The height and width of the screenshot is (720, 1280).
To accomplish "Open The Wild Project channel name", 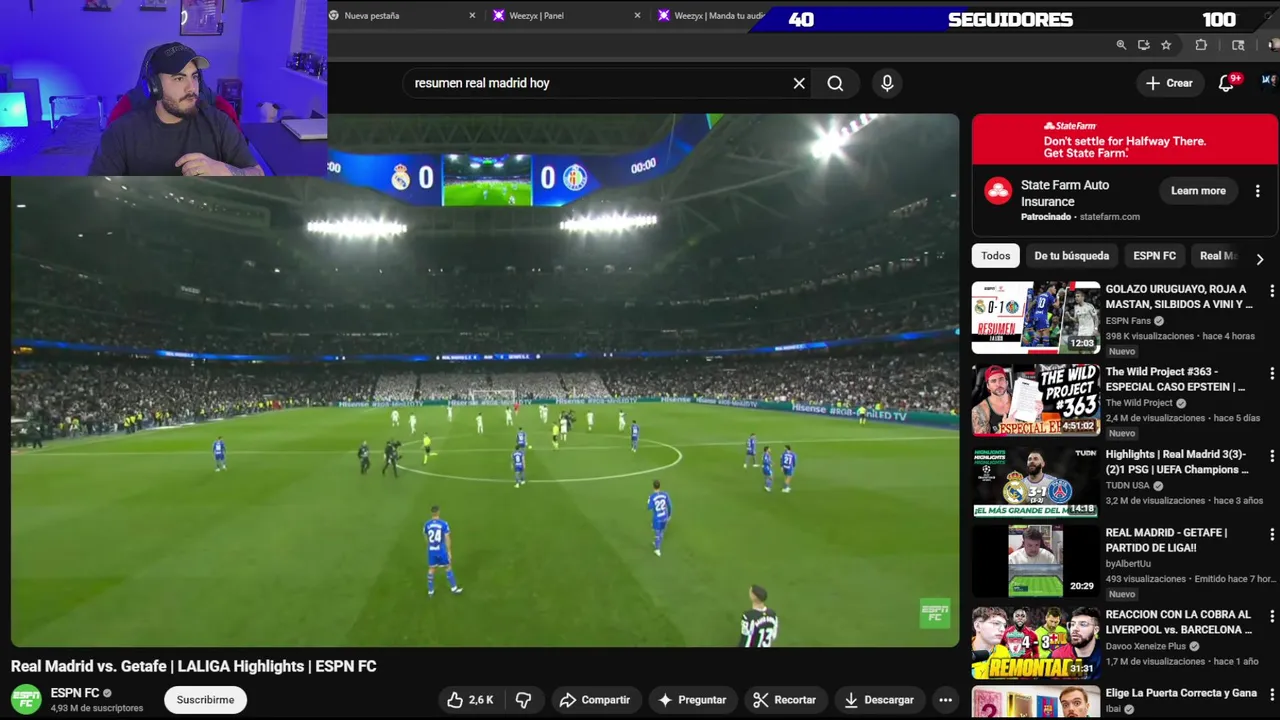I will pyautogui.click(x=1139, y=403).
